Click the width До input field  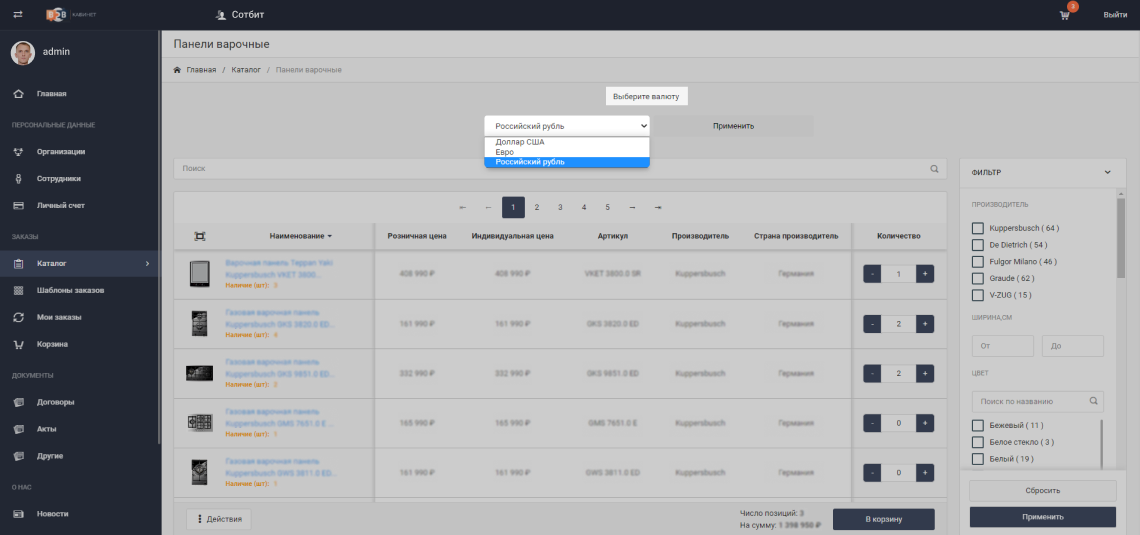coord(1072,346)
